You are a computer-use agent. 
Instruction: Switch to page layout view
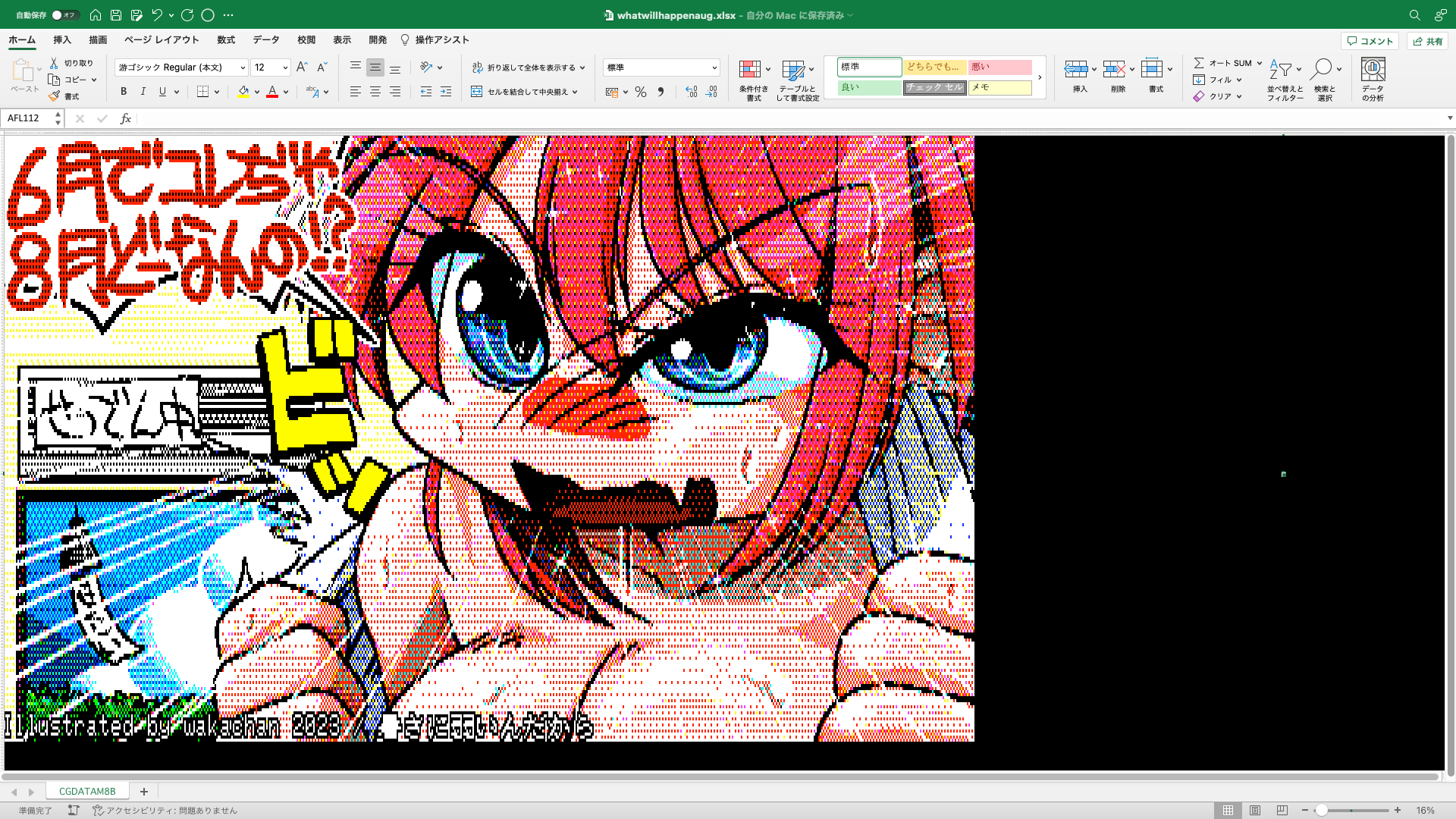pos(1255,810)
